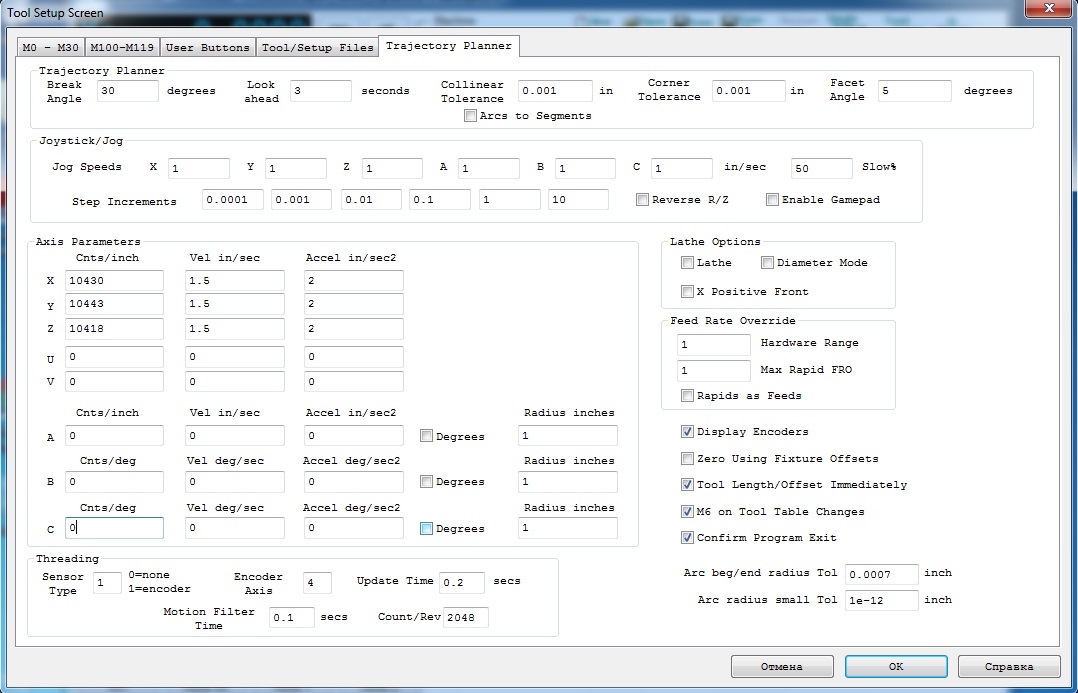Click the OK button
The image size is (1078, 693).
(895, 666)
